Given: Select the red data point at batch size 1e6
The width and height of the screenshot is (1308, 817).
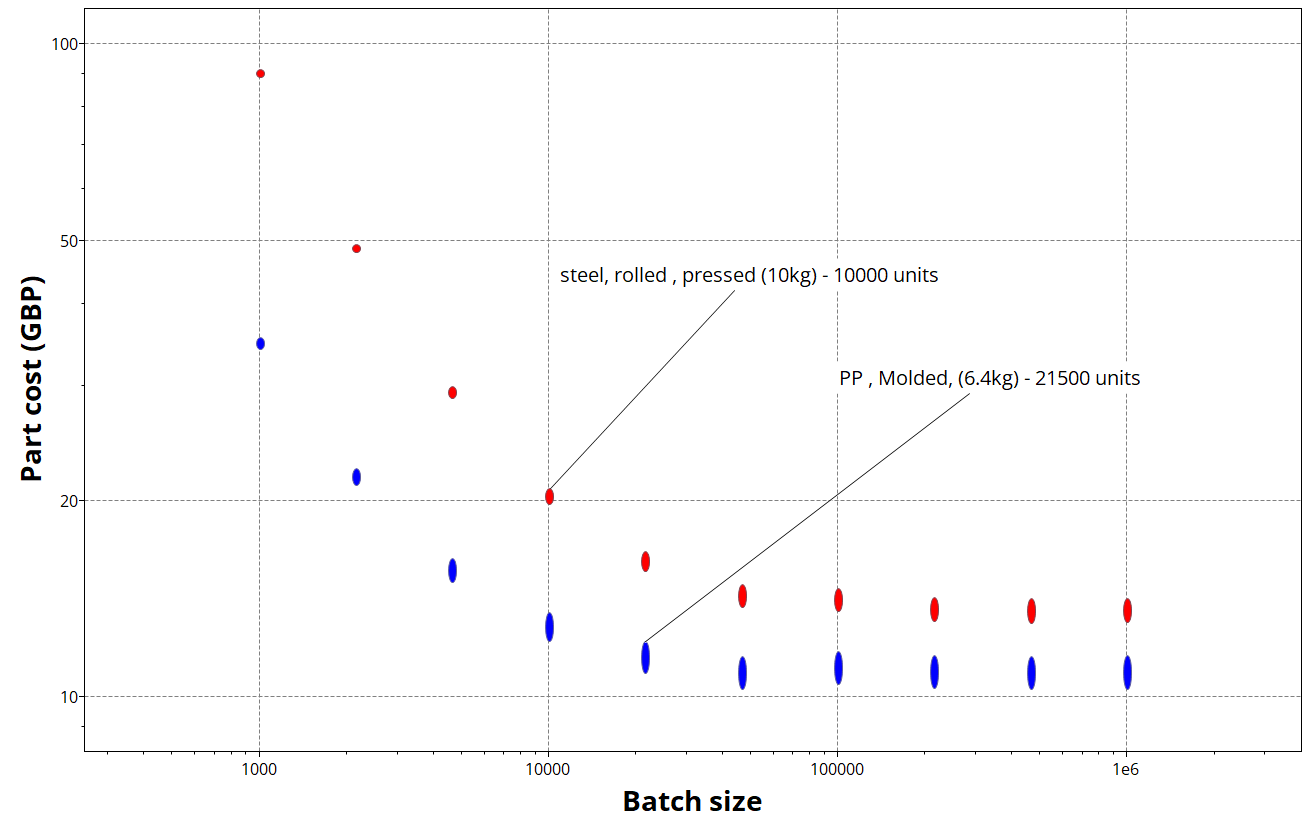Looking at the screenshot, I should point(1127,610).
